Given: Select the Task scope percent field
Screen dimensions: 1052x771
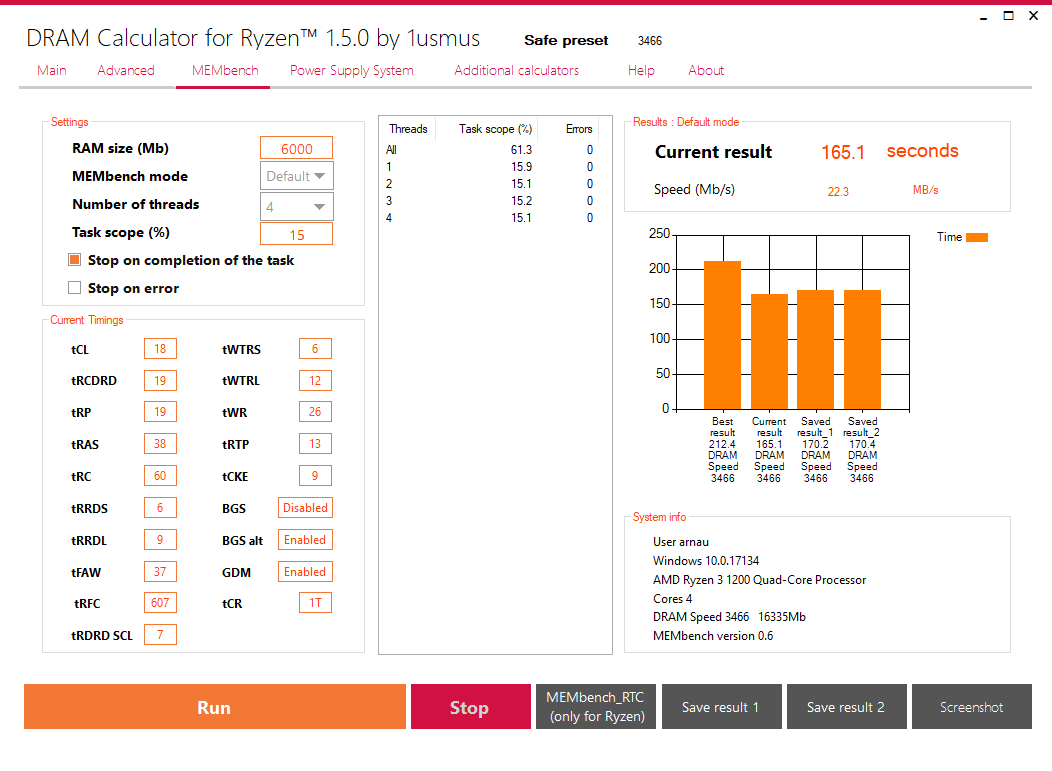Looking at the screenshot, I should tap(297, 234).
